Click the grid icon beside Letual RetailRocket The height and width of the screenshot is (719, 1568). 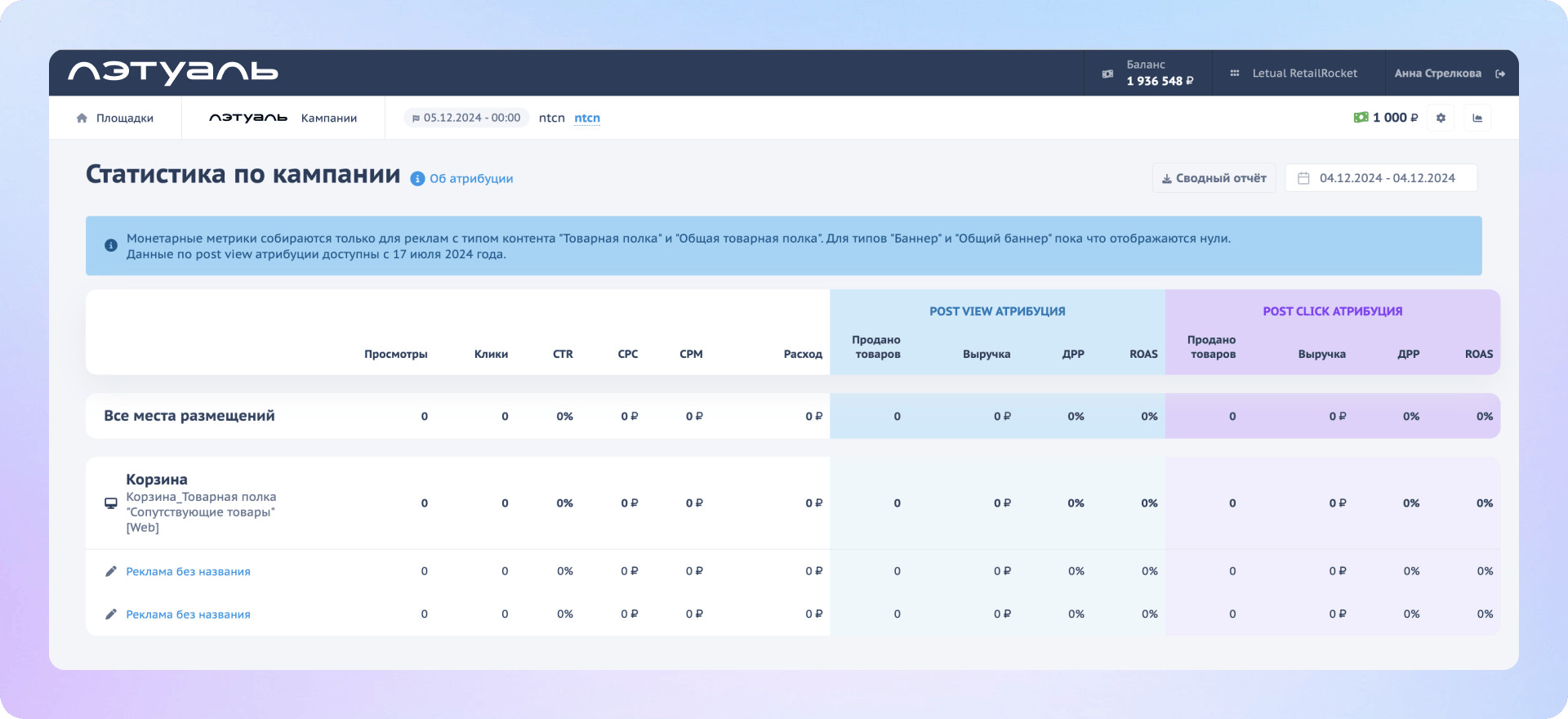pos(1235,74)
